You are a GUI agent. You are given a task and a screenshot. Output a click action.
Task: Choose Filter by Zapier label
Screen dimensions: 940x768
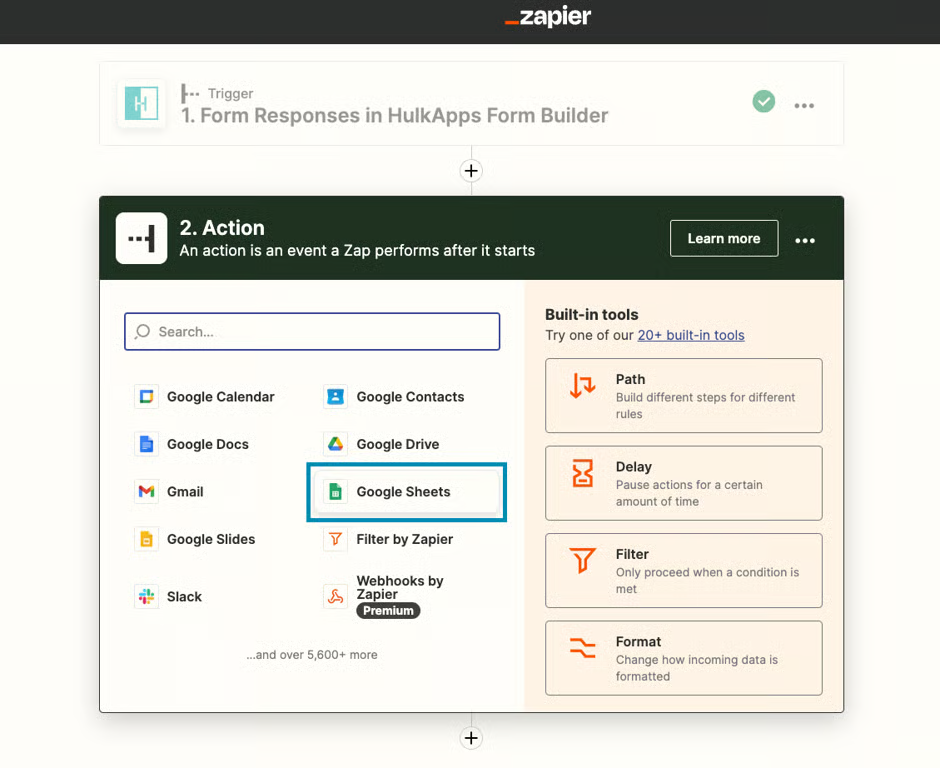tap(405, 539)
